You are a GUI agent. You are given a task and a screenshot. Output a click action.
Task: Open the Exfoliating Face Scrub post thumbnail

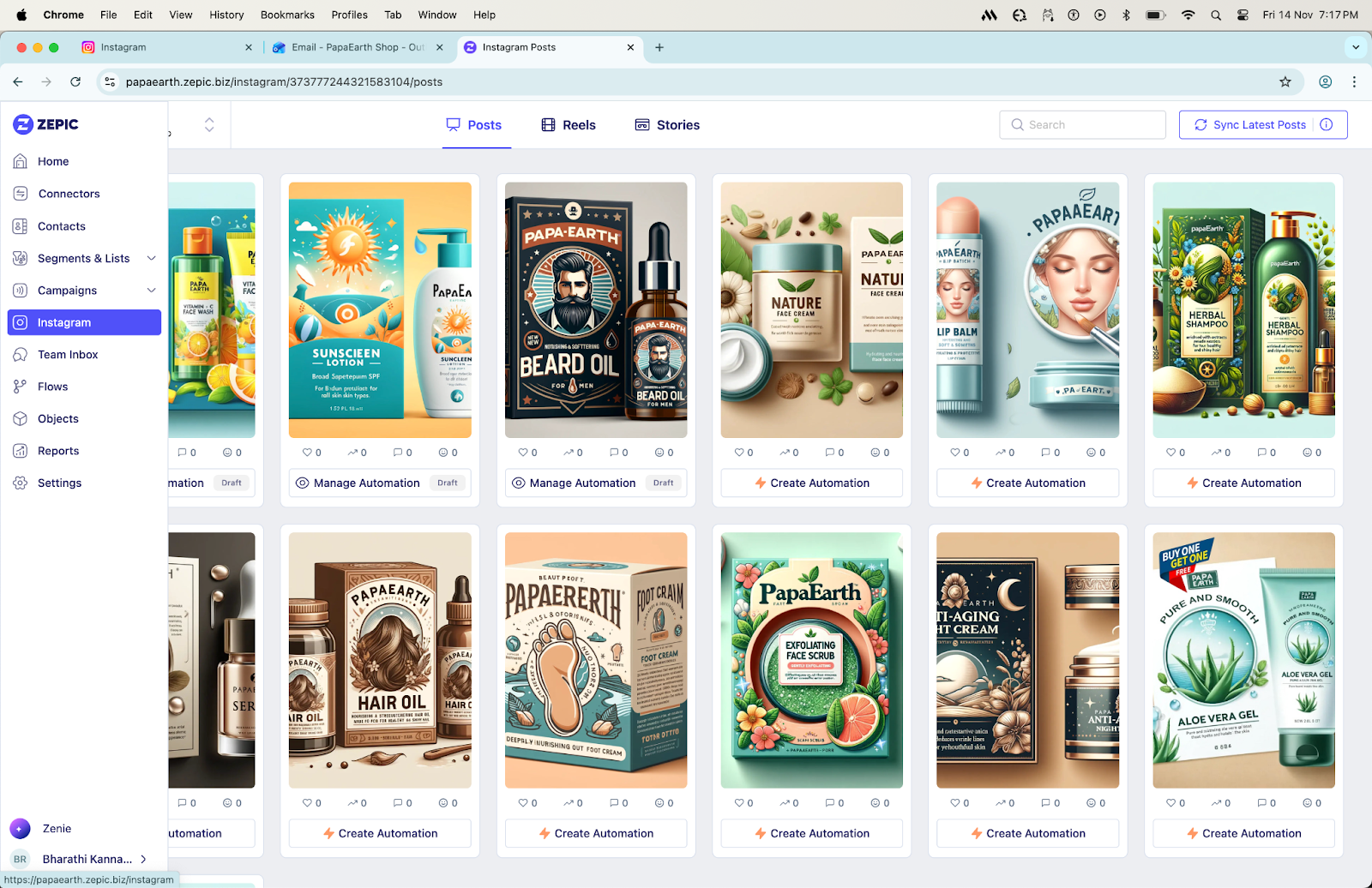pyautogui.click(x=812, y=661)
